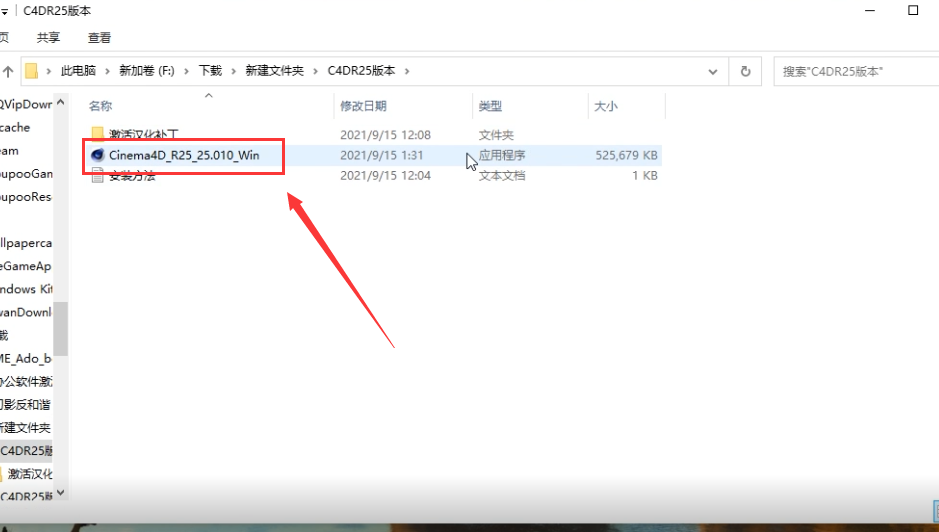Click date 2021/9/15 1:31
This screenshot has width=939, height=532.
pyautogui.click(x=382, y=155)
